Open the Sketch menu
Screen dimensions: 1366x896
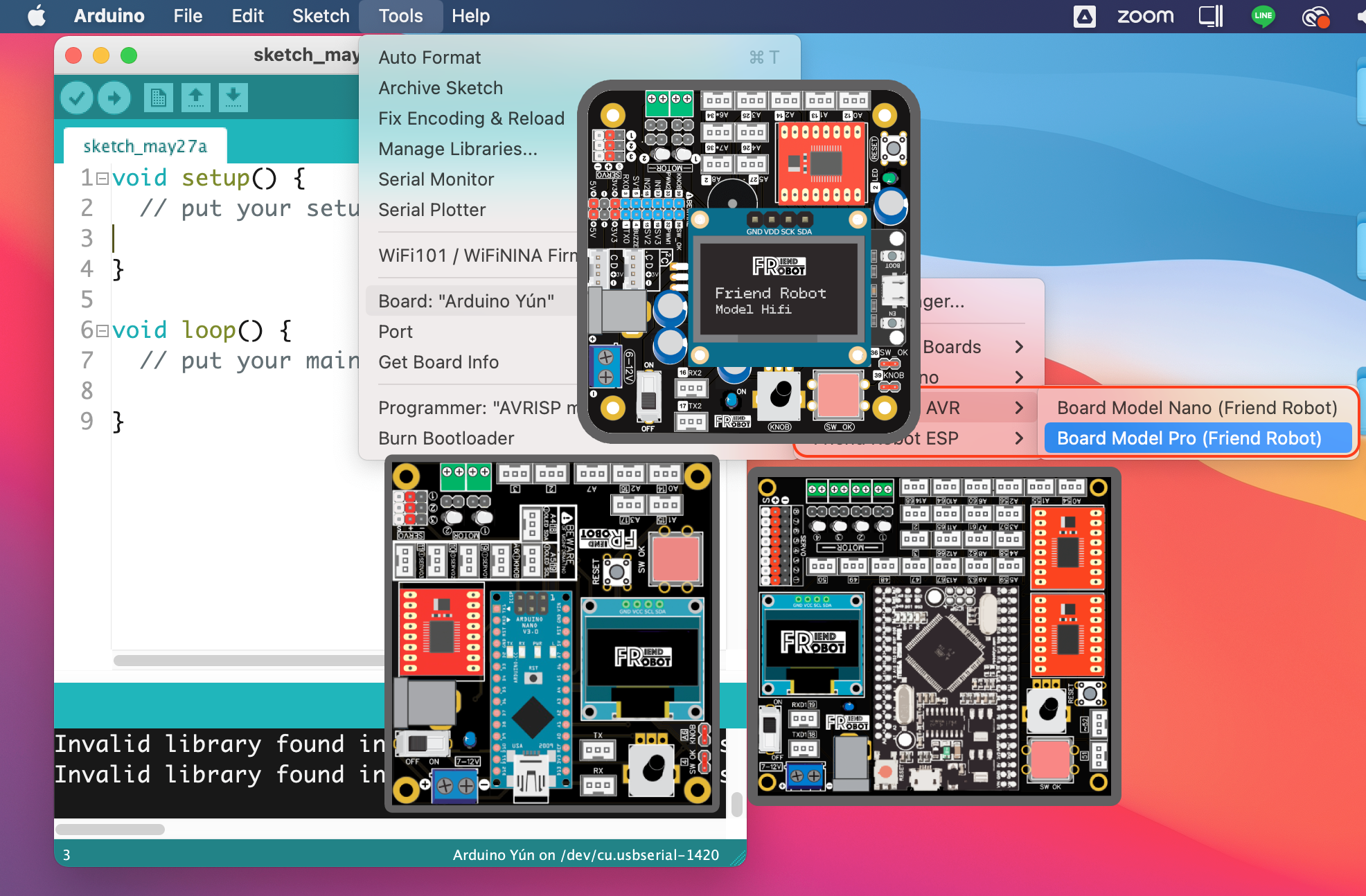(321, 16)
